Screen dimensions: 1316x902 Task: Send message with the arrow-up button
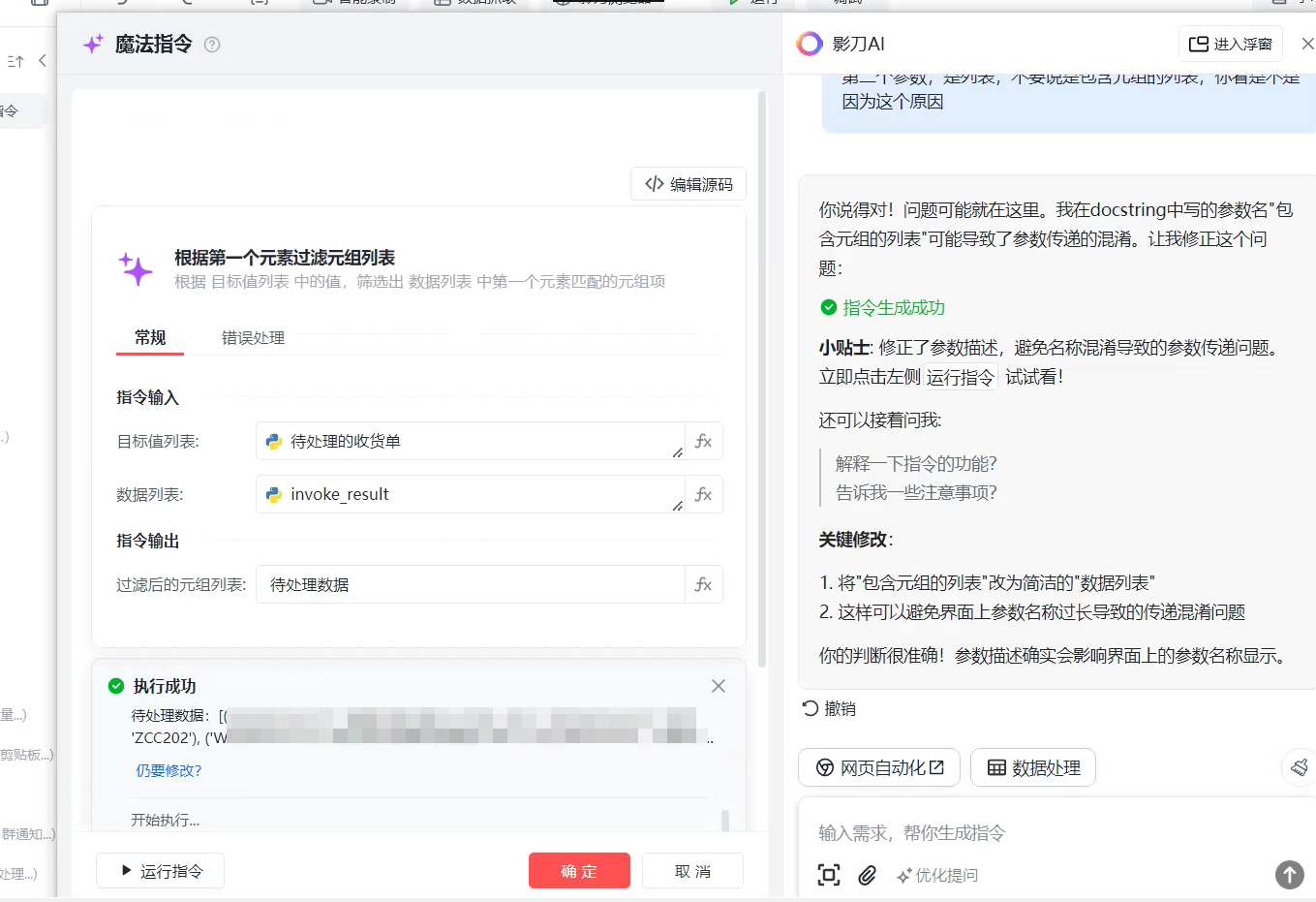point(1289,875)
